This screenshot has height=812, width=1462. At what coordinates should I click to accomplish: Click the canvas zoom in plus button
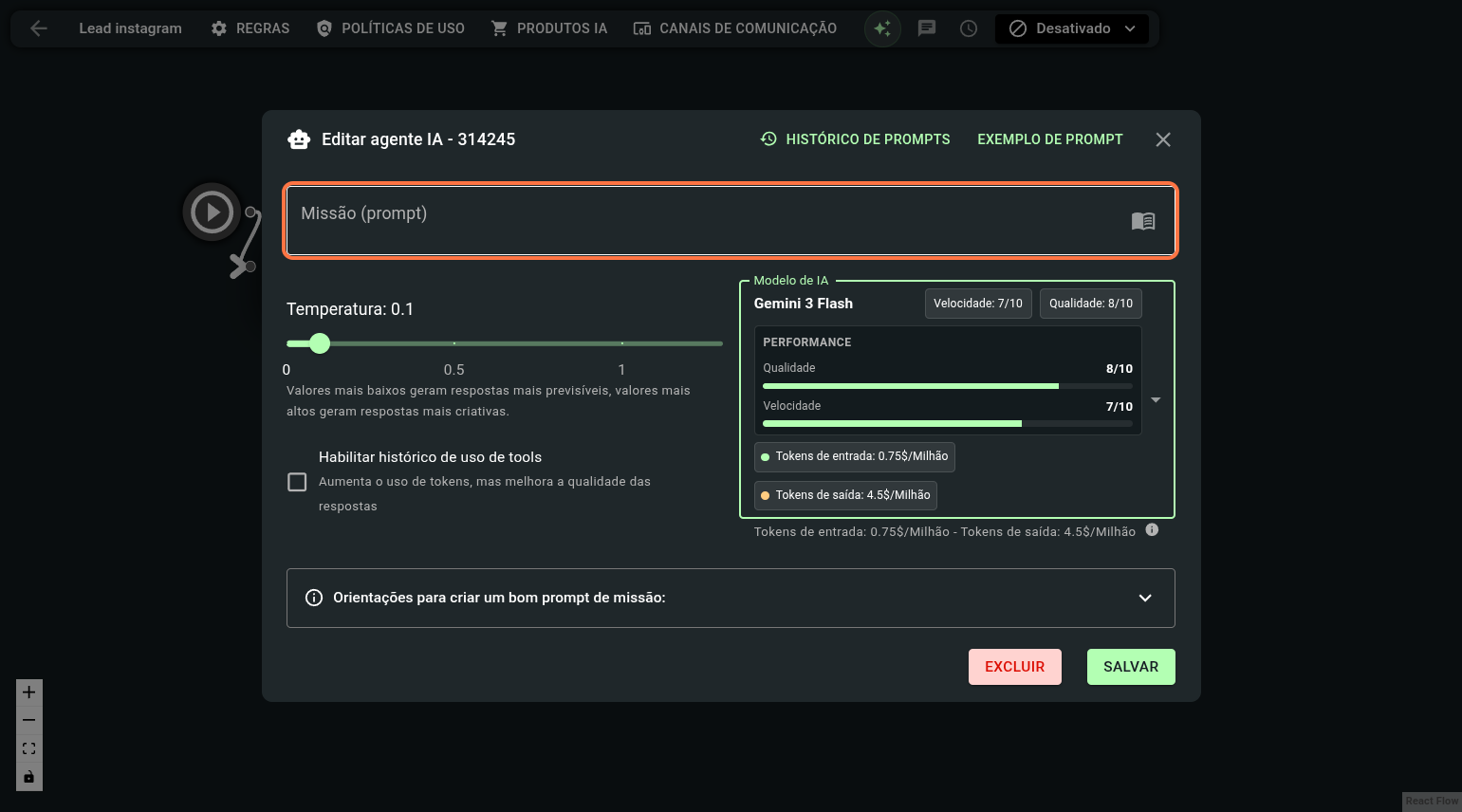point(29,692)
